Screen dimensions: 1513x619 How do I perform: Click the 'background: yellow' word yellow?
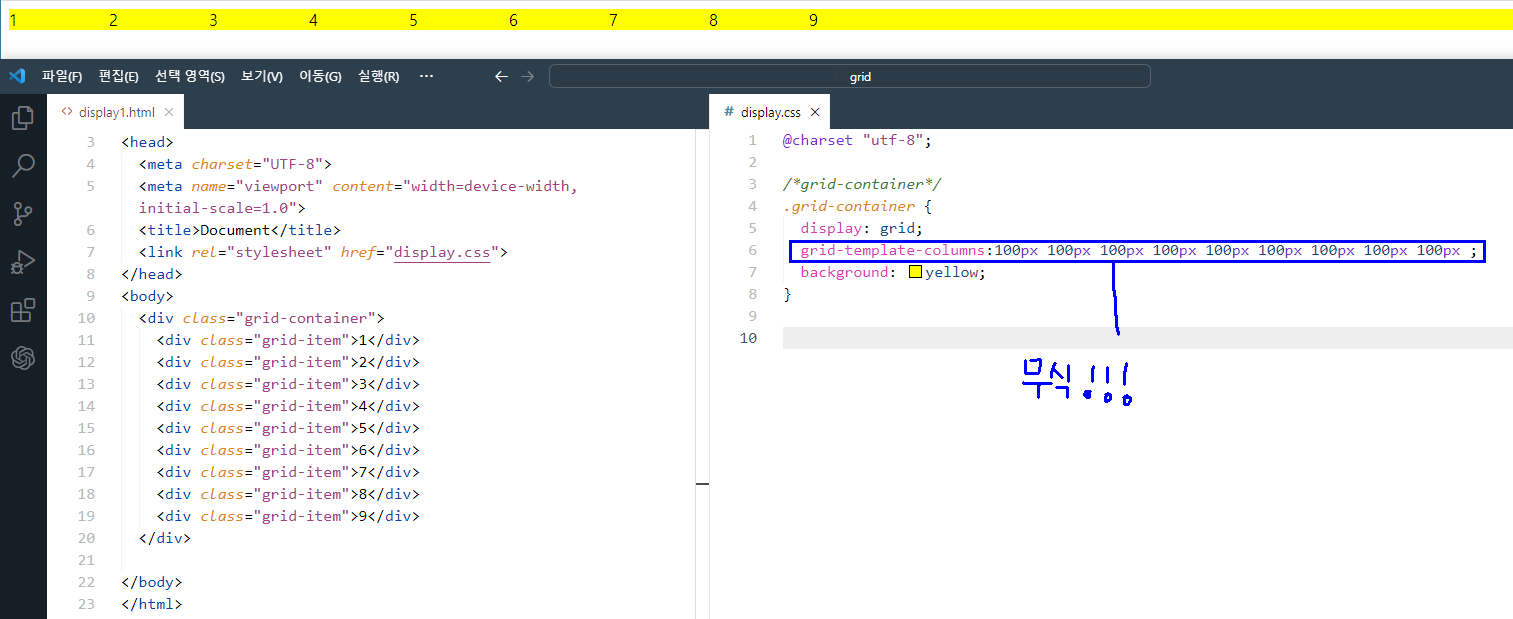951,272
